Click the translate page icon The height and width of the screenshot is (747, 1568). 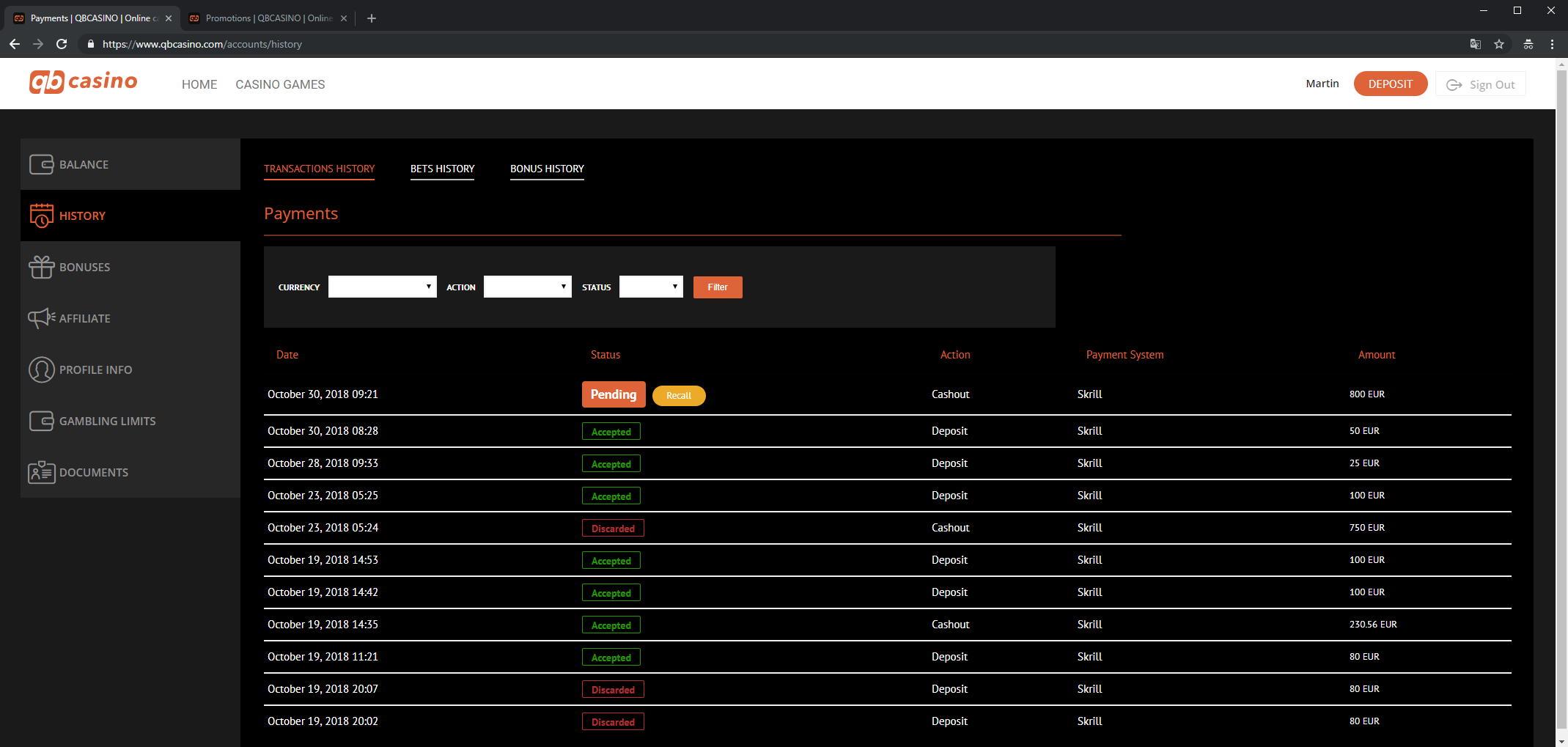point(1476,44)
